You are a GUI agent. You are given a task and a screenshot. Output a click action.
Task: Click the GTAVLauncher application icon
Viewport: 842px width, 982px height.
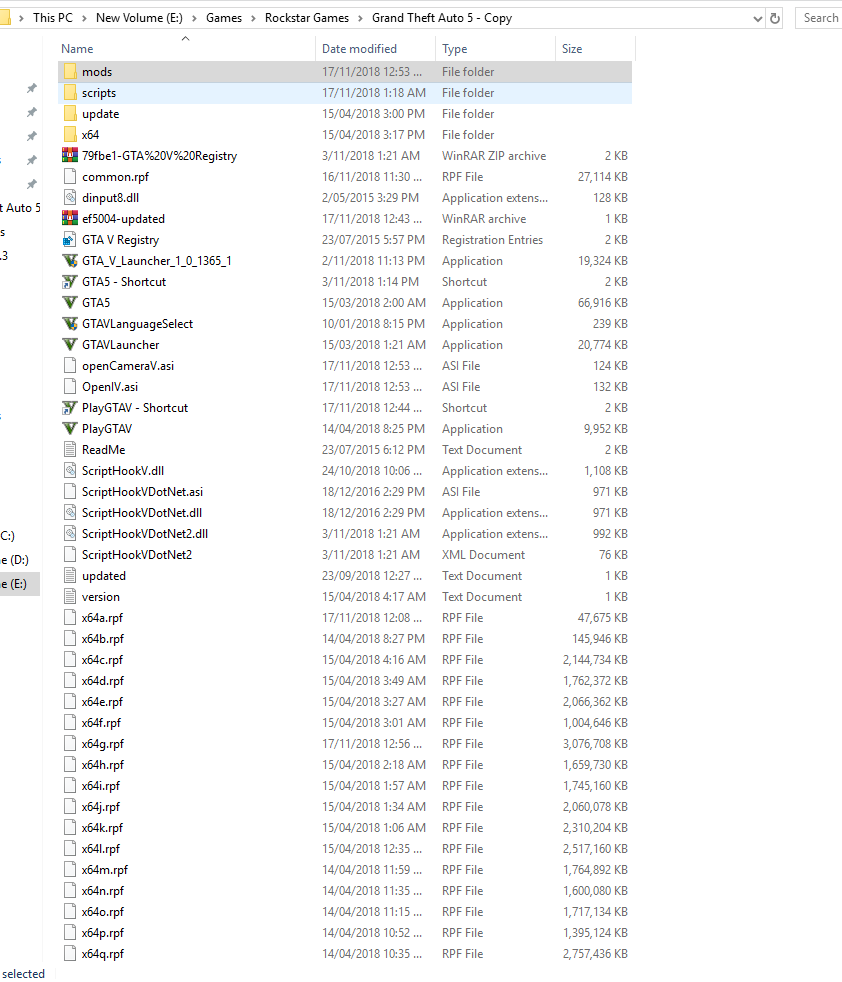click(70, 344)
